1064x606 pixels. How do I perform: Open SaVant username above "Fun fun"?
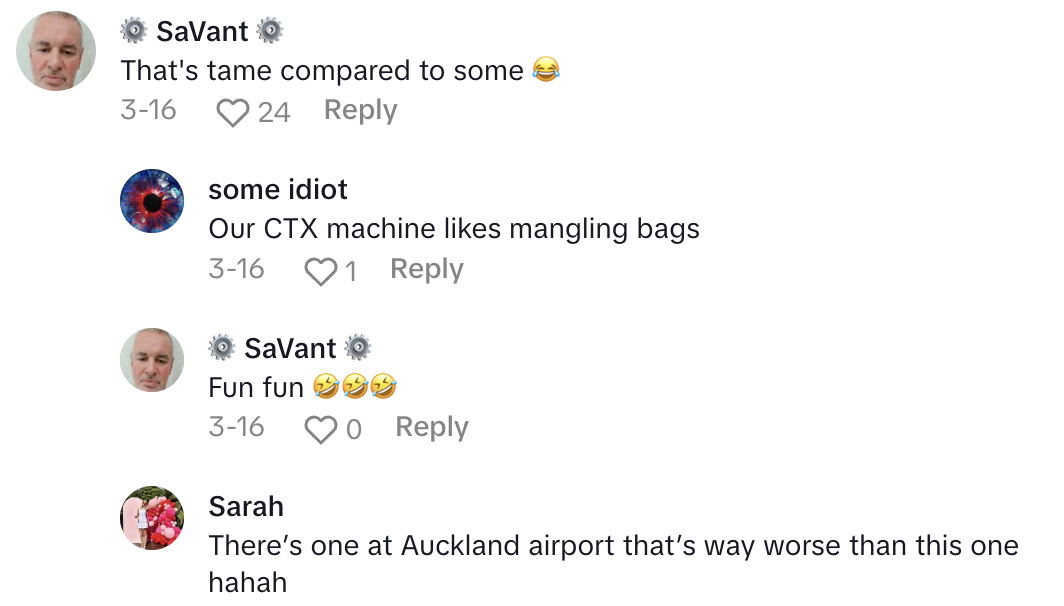(290, 348)
